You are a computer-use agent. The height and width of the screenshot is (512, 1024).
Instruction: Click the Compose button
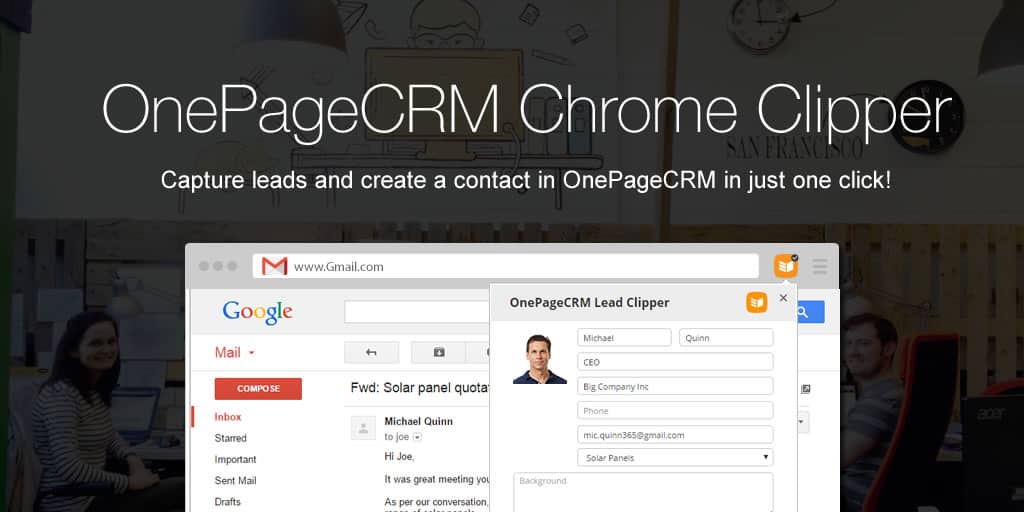(x=258, y=389)
